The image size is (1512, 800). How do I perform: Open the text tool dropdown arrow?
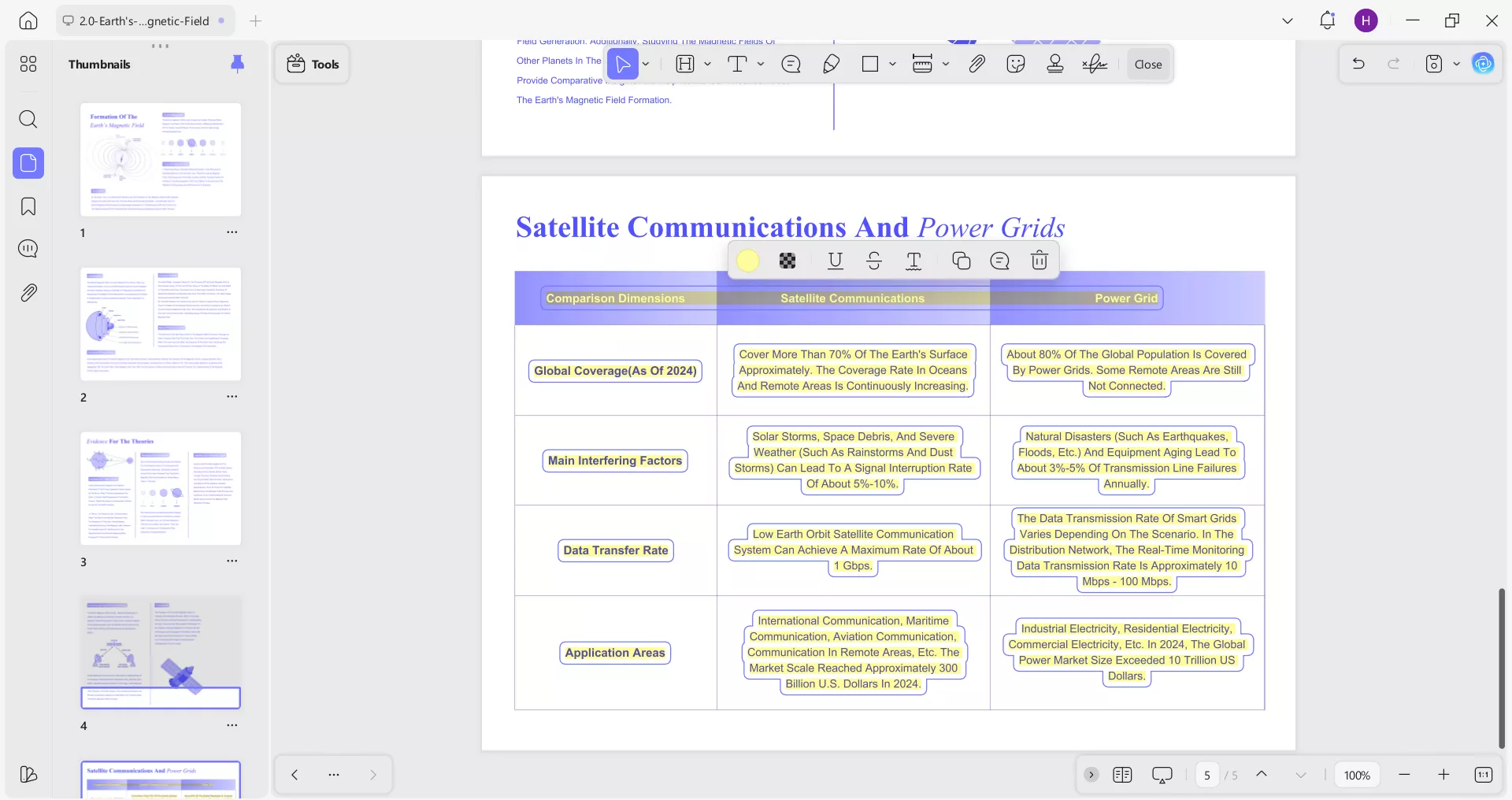click(761, 65)
